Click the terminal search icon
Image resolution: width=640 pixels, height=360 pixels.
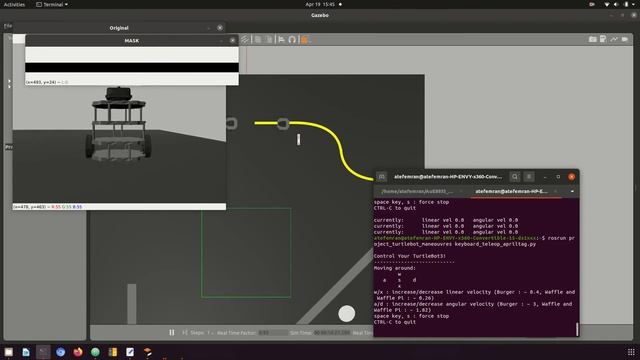(515, 177)
